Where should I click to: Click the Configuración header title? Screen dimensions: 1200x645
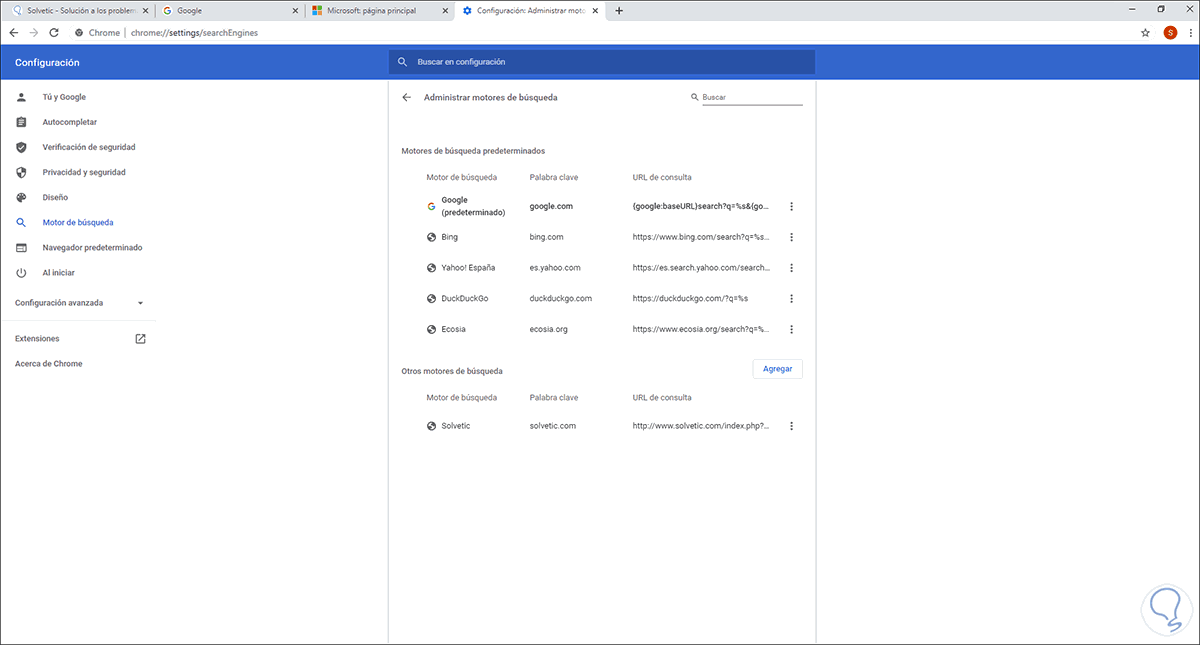(x=47, y=62)
